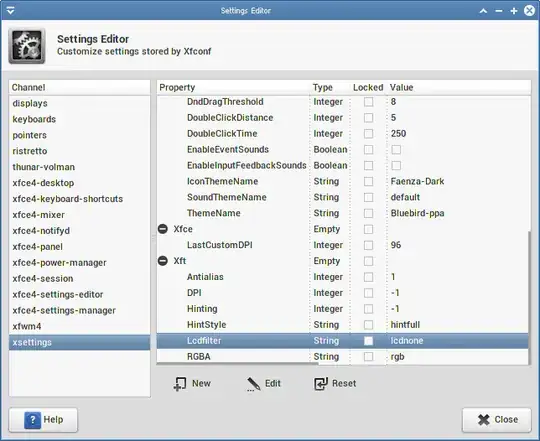Toggle Locked checkbox for IconThemeName
Screen dimensions: 540x441
(368, 181)
